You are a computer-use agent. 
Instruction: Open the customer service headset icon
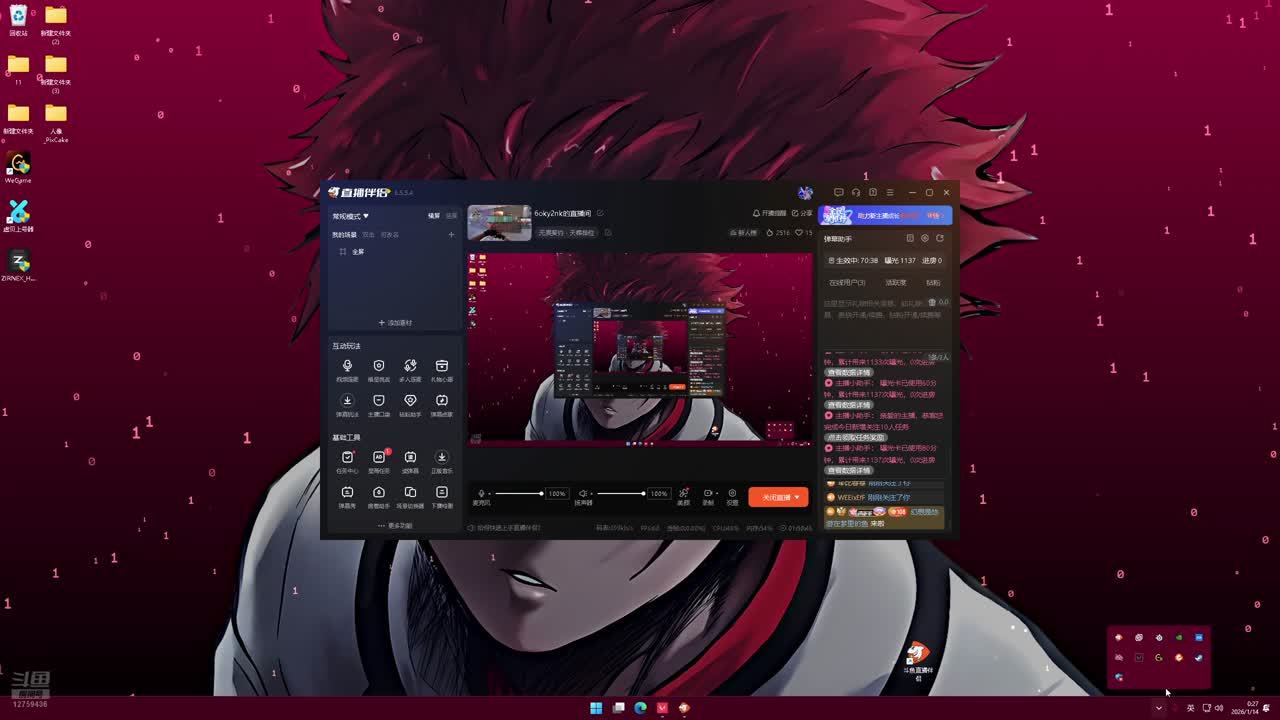tap(856, 192)
